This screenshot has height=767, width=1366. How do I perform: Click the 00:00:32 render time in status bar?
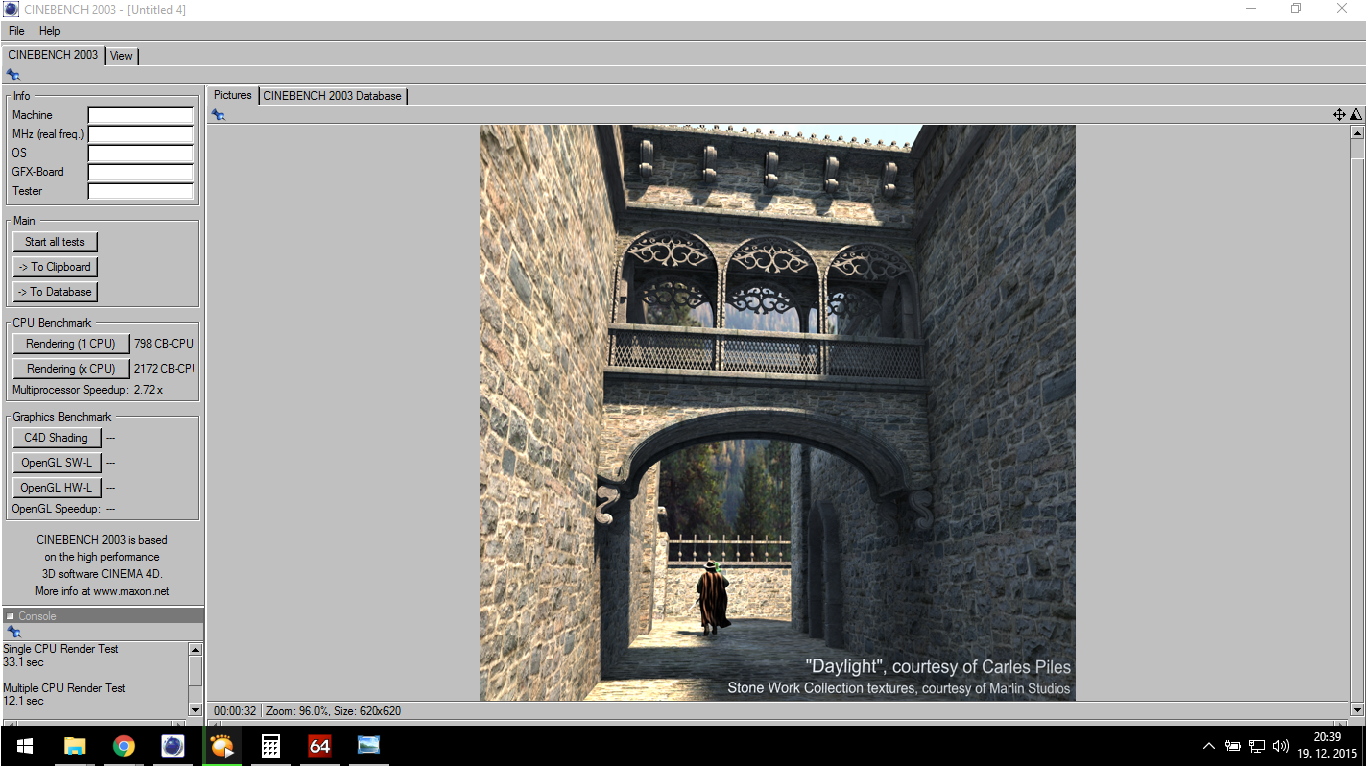click(235, 711)
